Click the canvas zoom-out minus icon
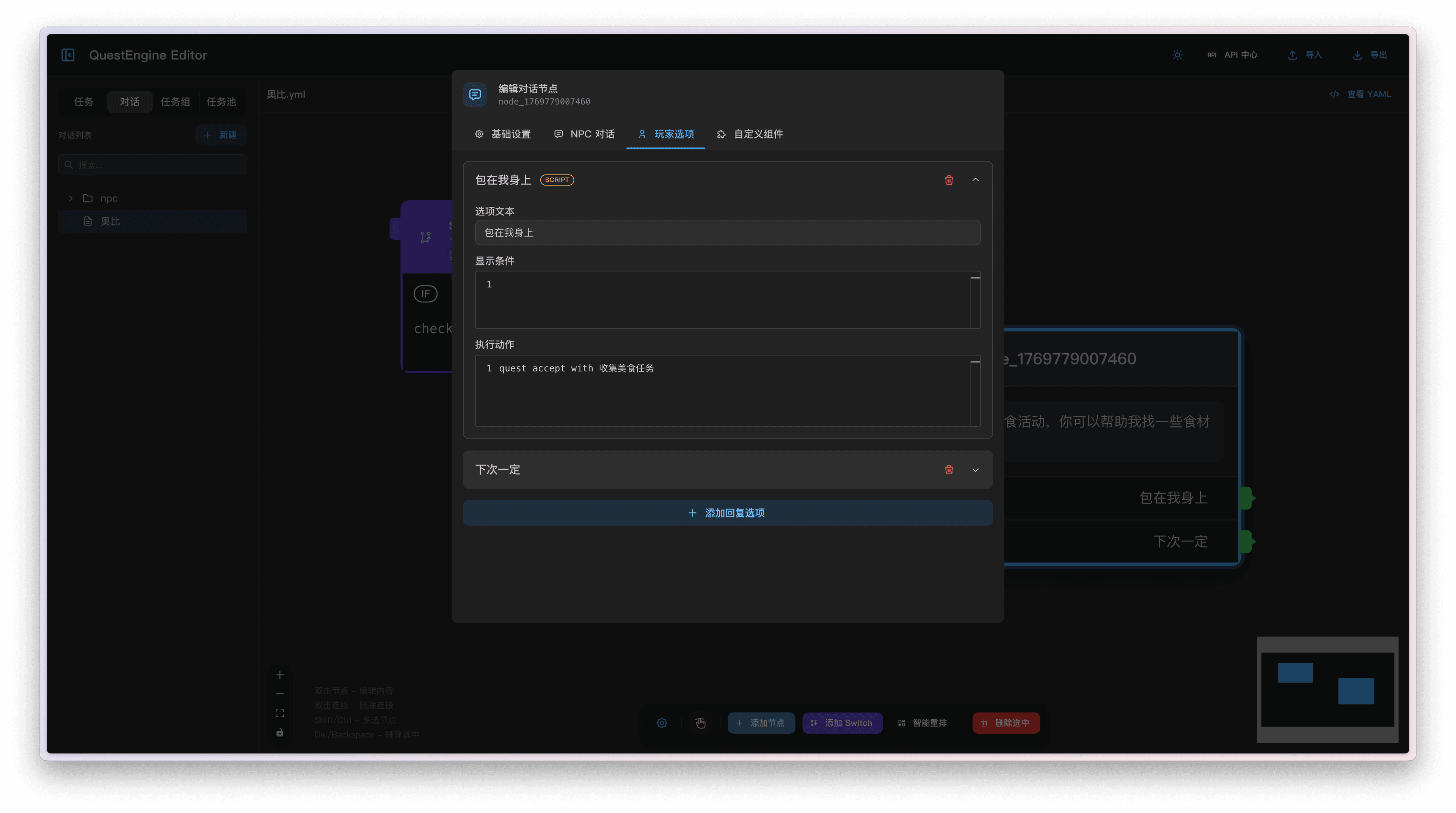This screenshot has height=813, width=1456. 280,694
